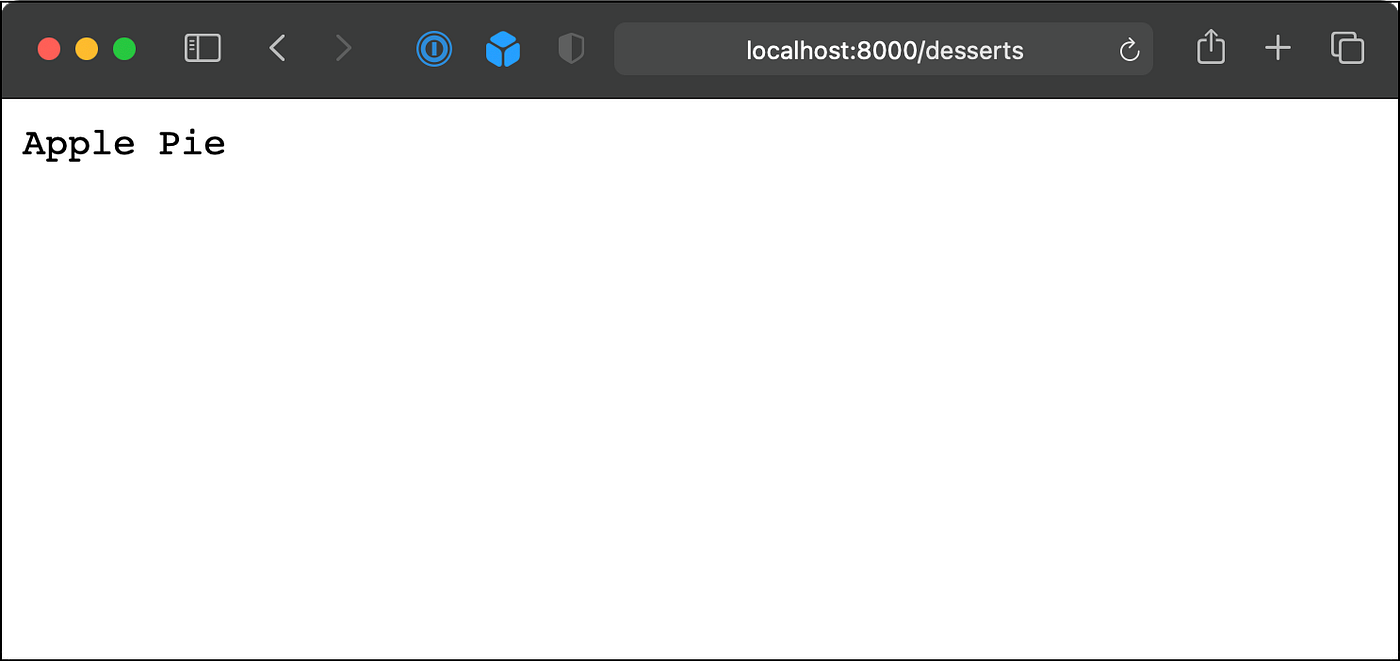Click the green full-screen button
This screenshot has height=661, width=1400.
click(x=124, y=49)
